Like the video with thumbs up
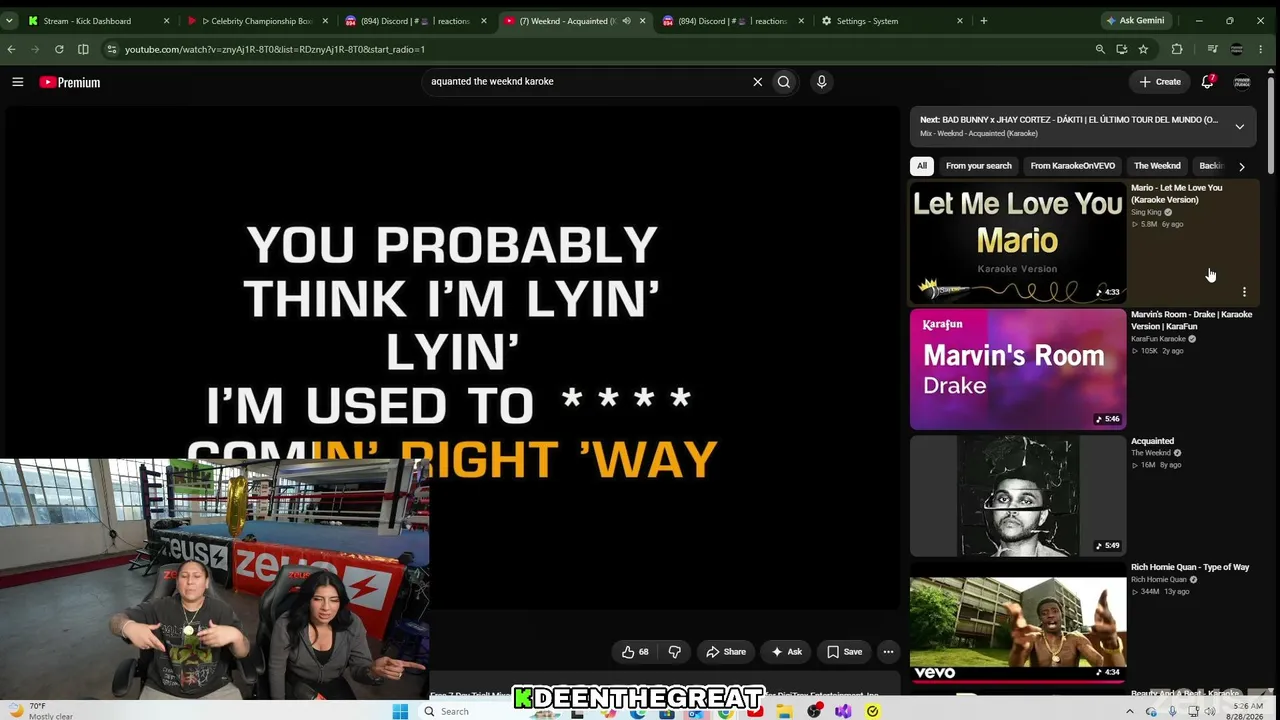Viewport: 1280px width, 720px height. pos(635,652)
